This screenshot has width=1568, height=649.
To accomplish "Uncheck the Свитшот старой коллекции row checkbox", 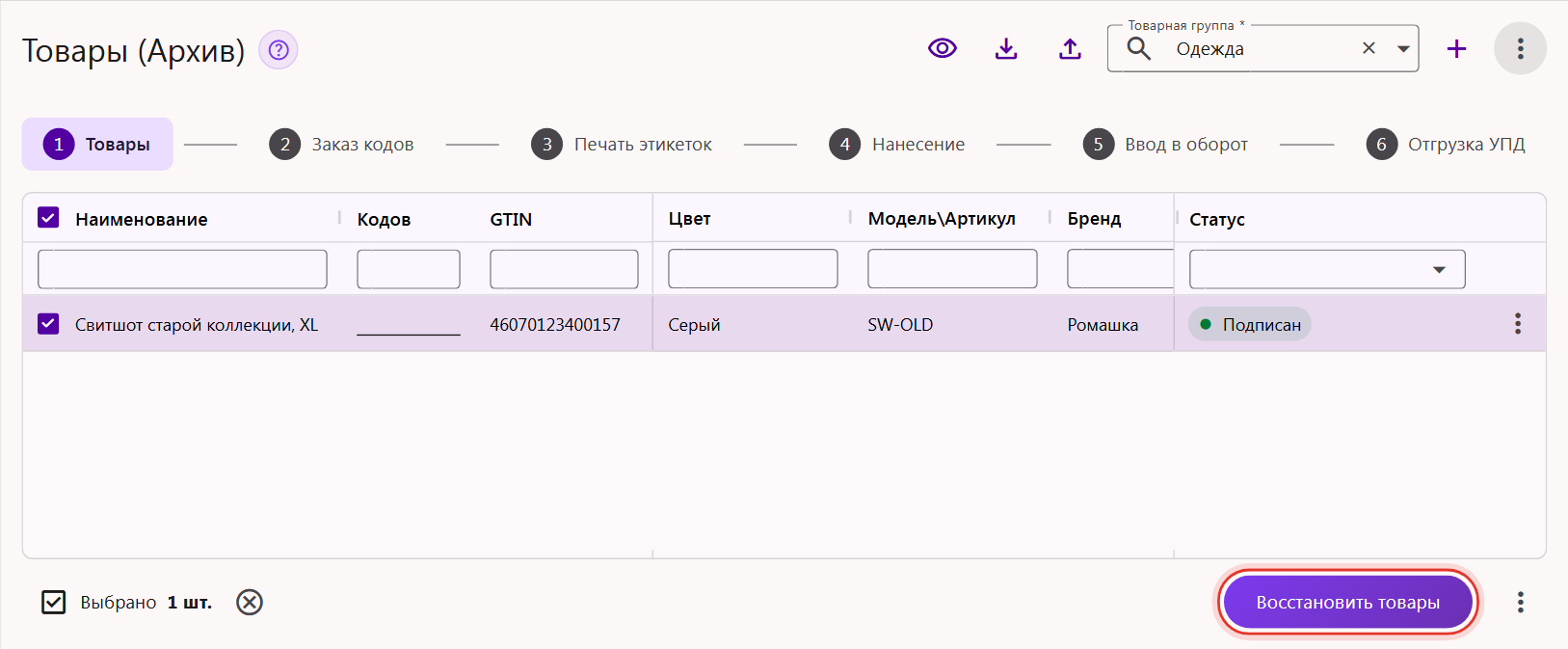I will point(48,324).
